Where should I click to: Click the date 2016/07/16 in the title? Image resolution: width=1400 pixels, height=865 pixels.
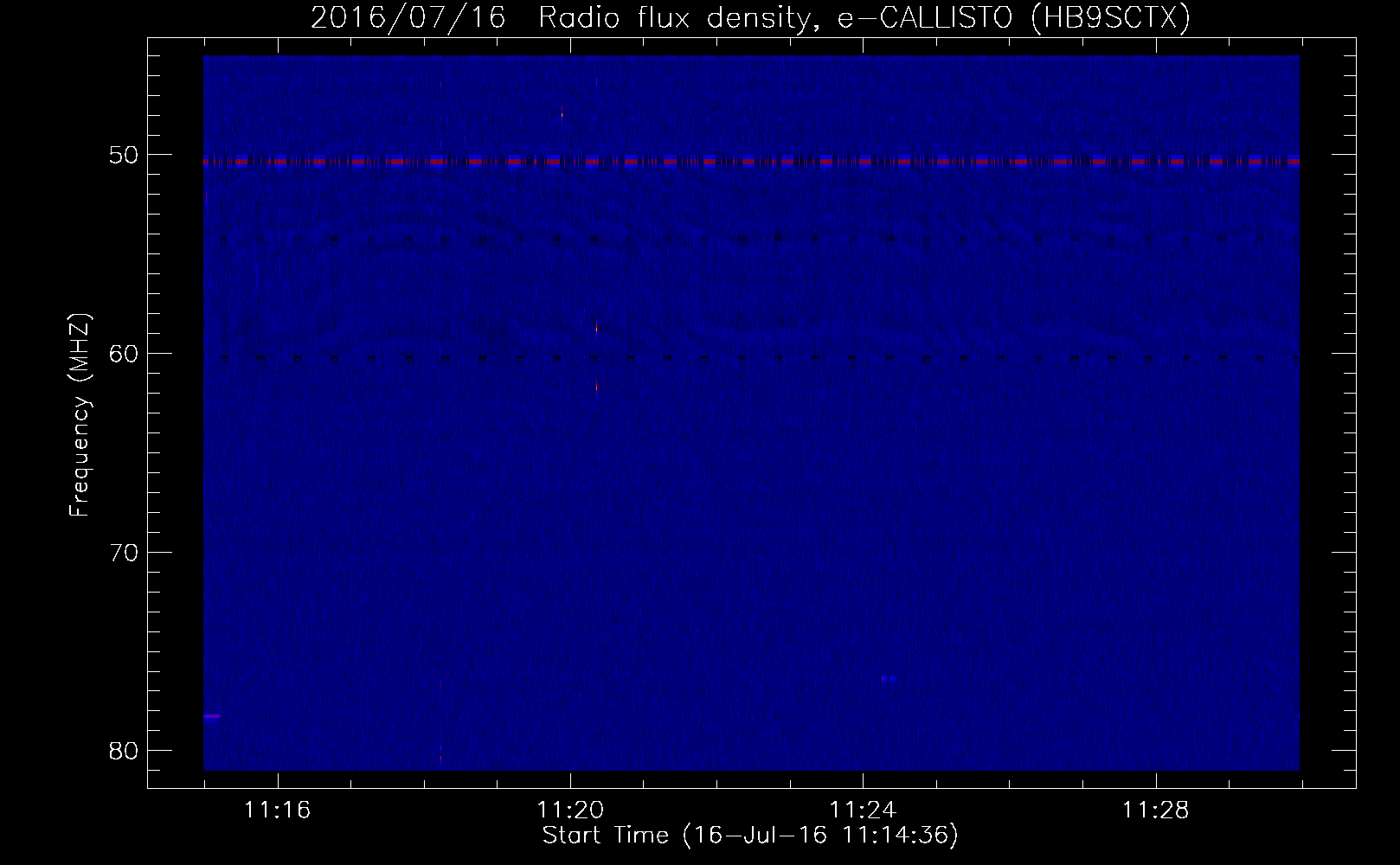(408, 18)
